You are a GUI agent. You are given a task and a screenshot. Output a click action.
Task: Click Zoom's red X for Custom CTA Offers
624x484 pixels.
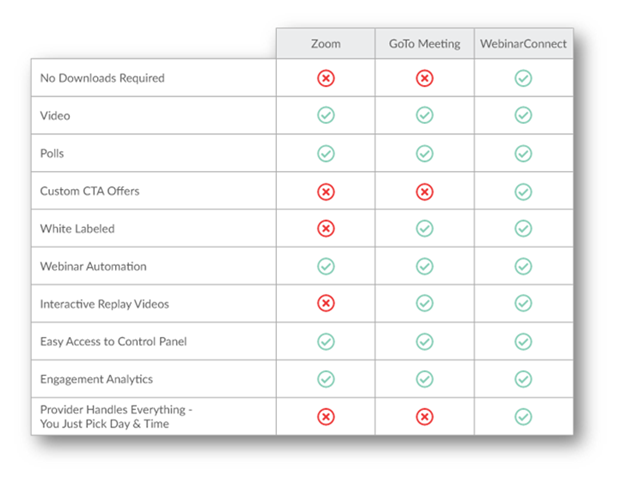[x=326, y=192]
